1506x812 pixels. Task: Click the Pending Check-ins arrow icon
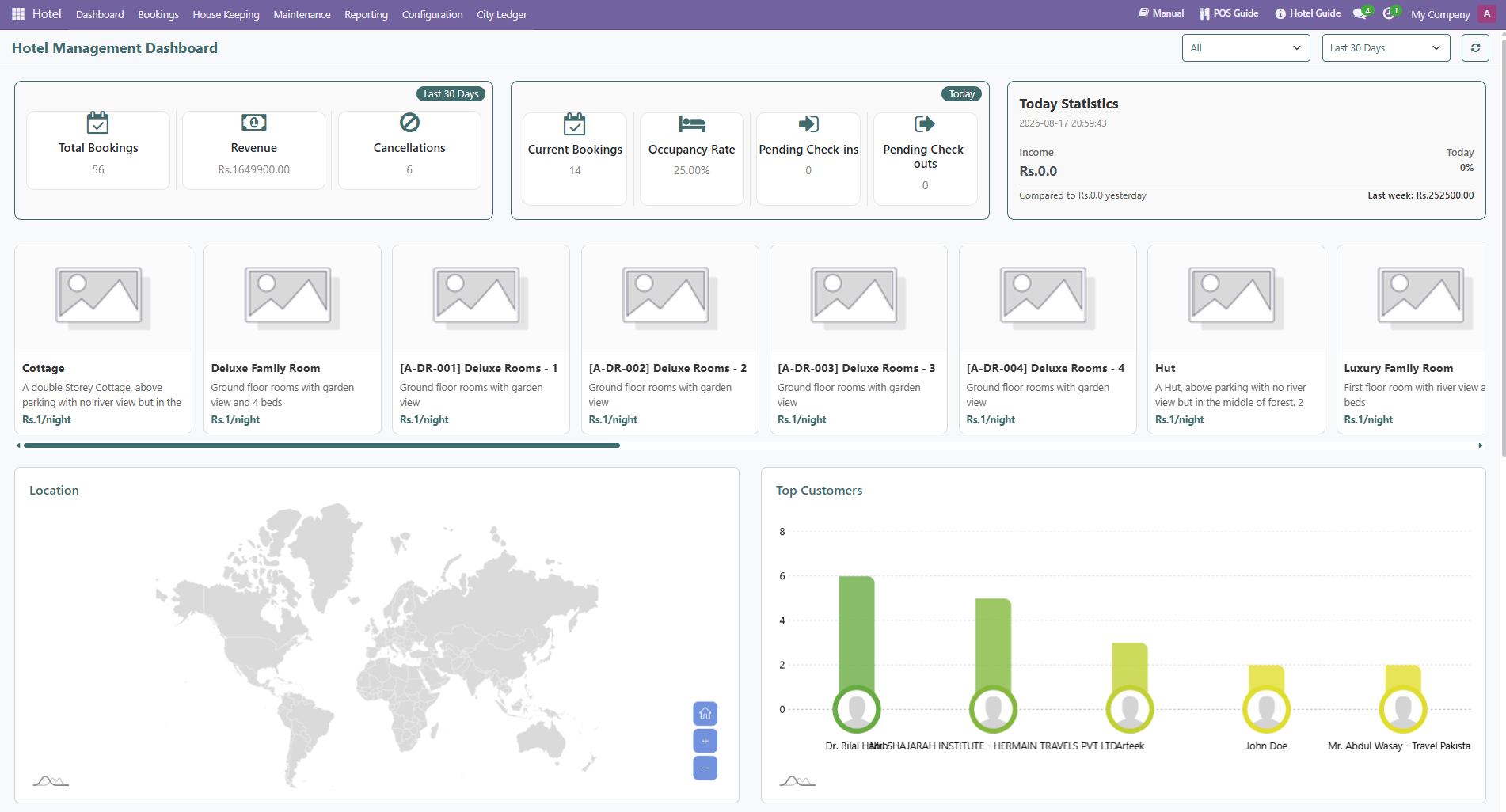click(x=808, y=124)
